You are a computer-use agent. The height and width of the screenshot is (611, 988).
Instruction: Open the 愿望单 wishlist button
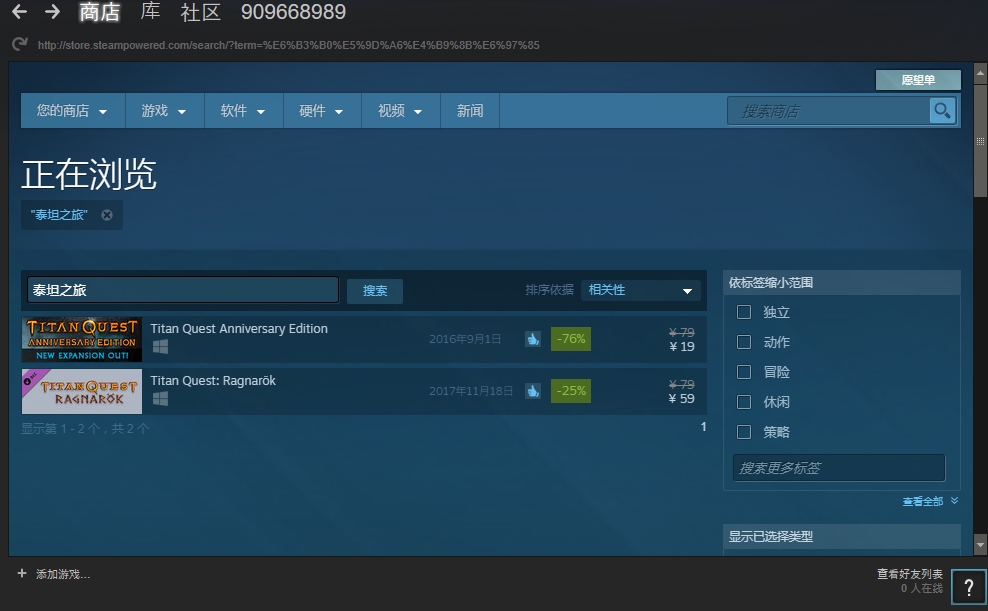pyautogui.click(x=918, y=80)
